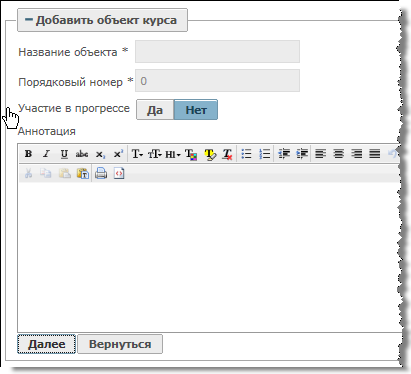The width and height of the screenshot is (411, 374).
Task: Center-align the text
Action: 339,154
